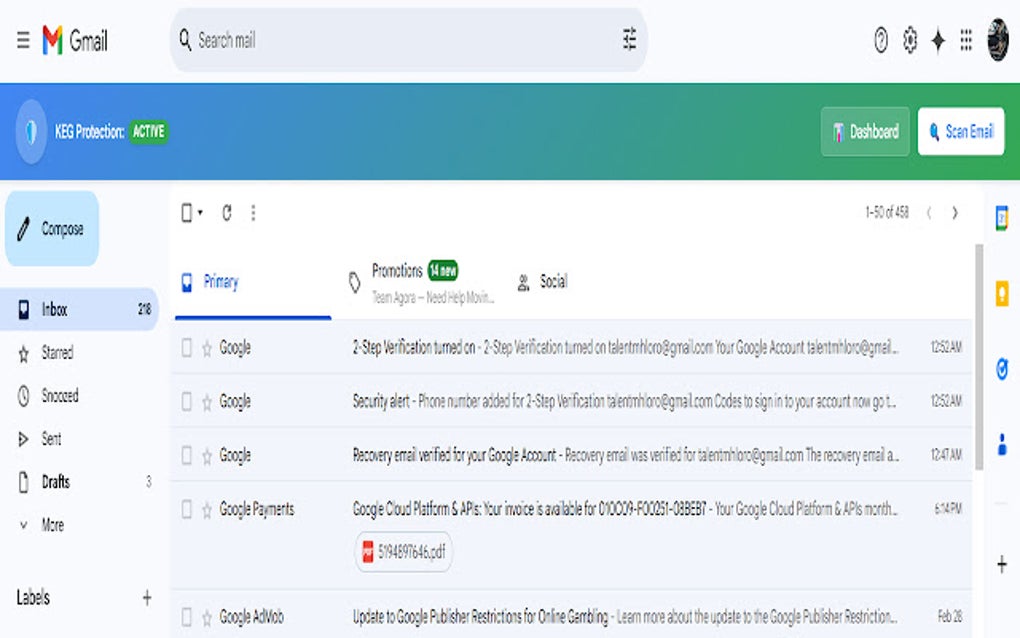The image size is (1020, 638).
Task: Open the Google apps launcher grid
Action: (x=966, y=40)
